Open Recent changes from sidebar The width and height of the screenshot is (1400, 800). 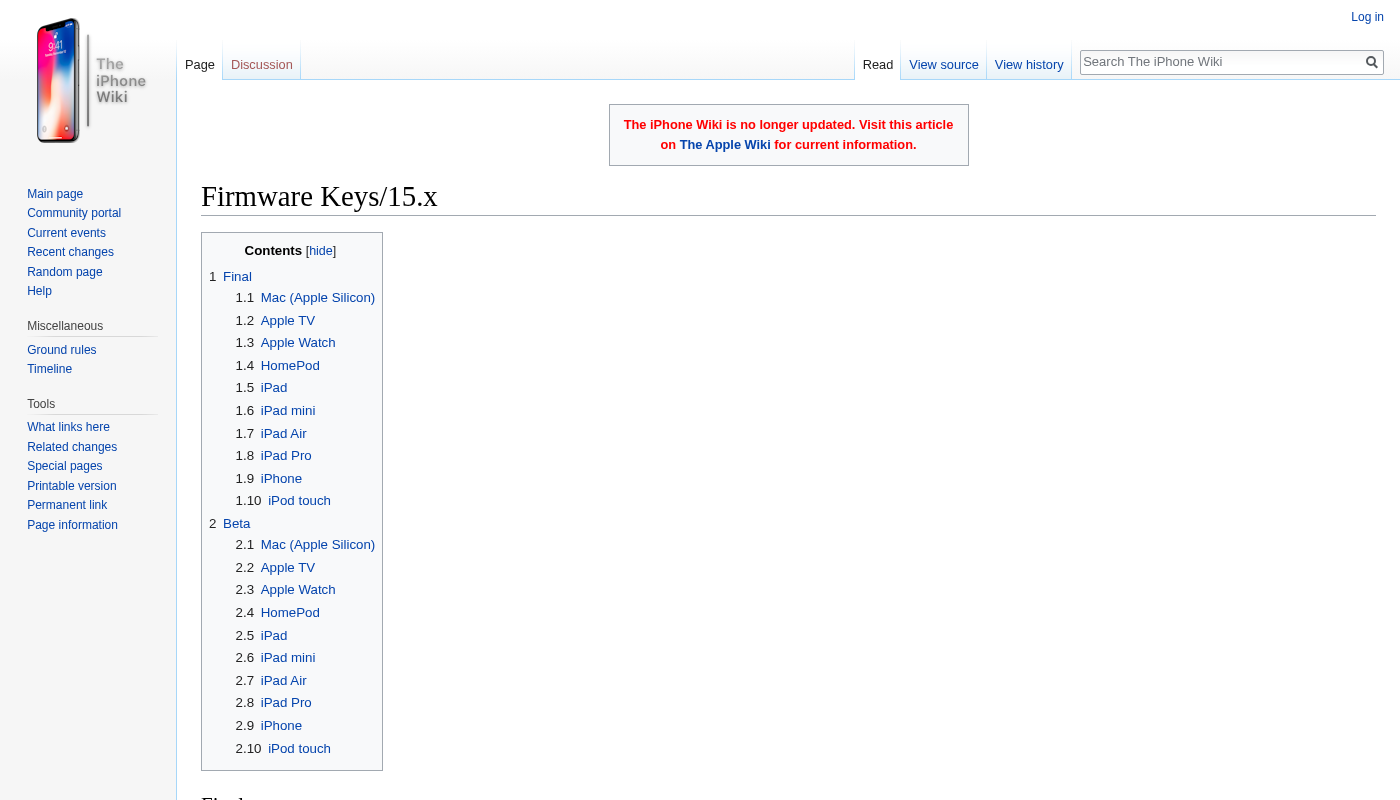pos(70,252)
